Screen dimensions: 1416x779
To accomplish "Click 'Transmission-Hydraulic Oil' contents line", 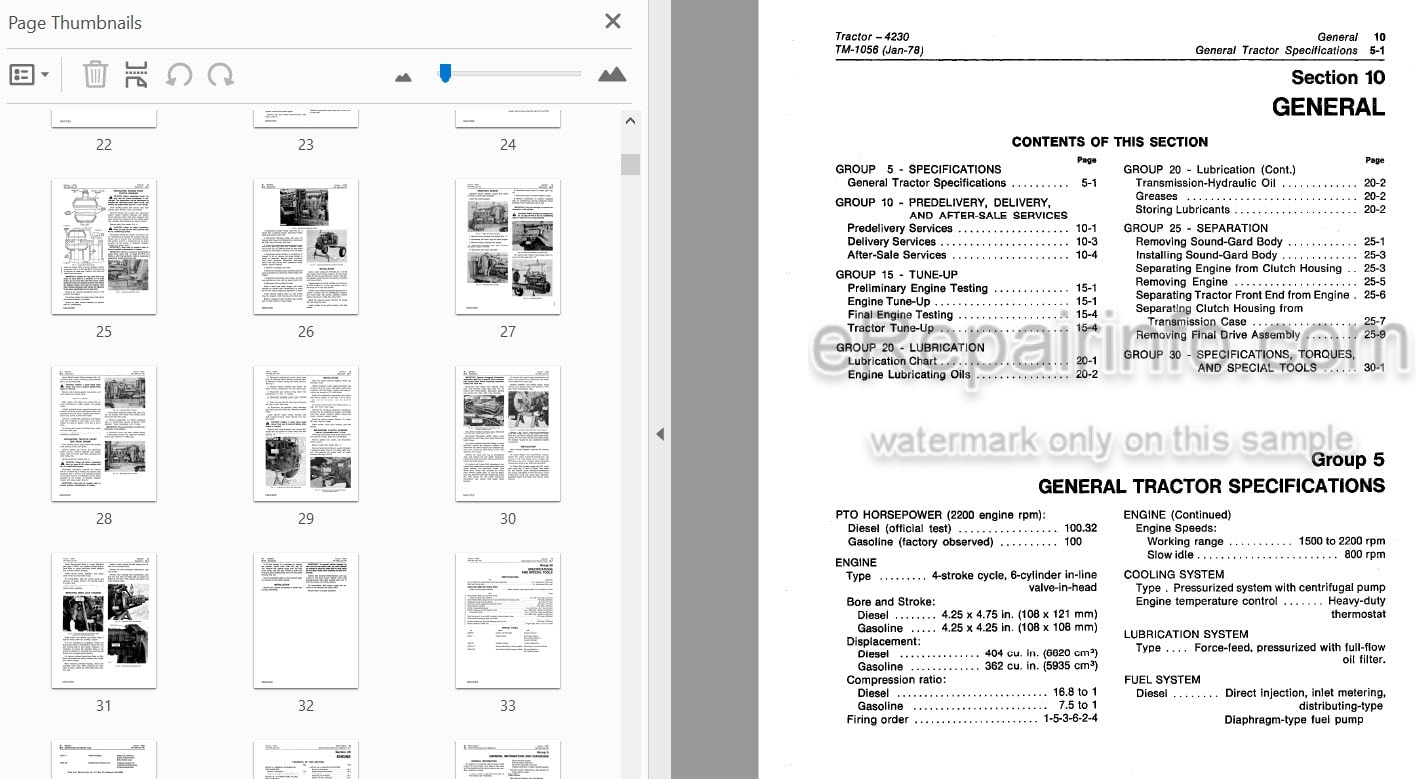I will pos(1260,183).
